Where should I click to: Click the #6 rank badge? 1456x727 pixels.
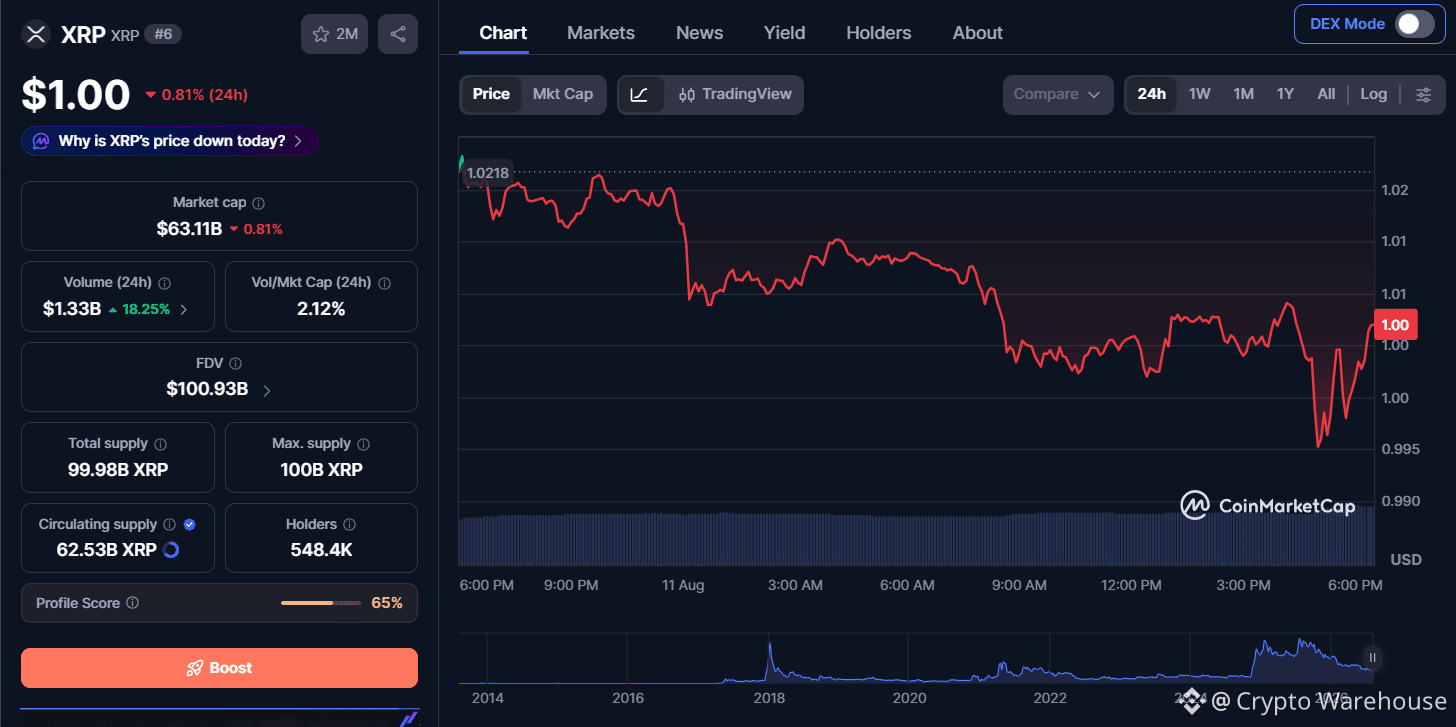coord(163,34)
